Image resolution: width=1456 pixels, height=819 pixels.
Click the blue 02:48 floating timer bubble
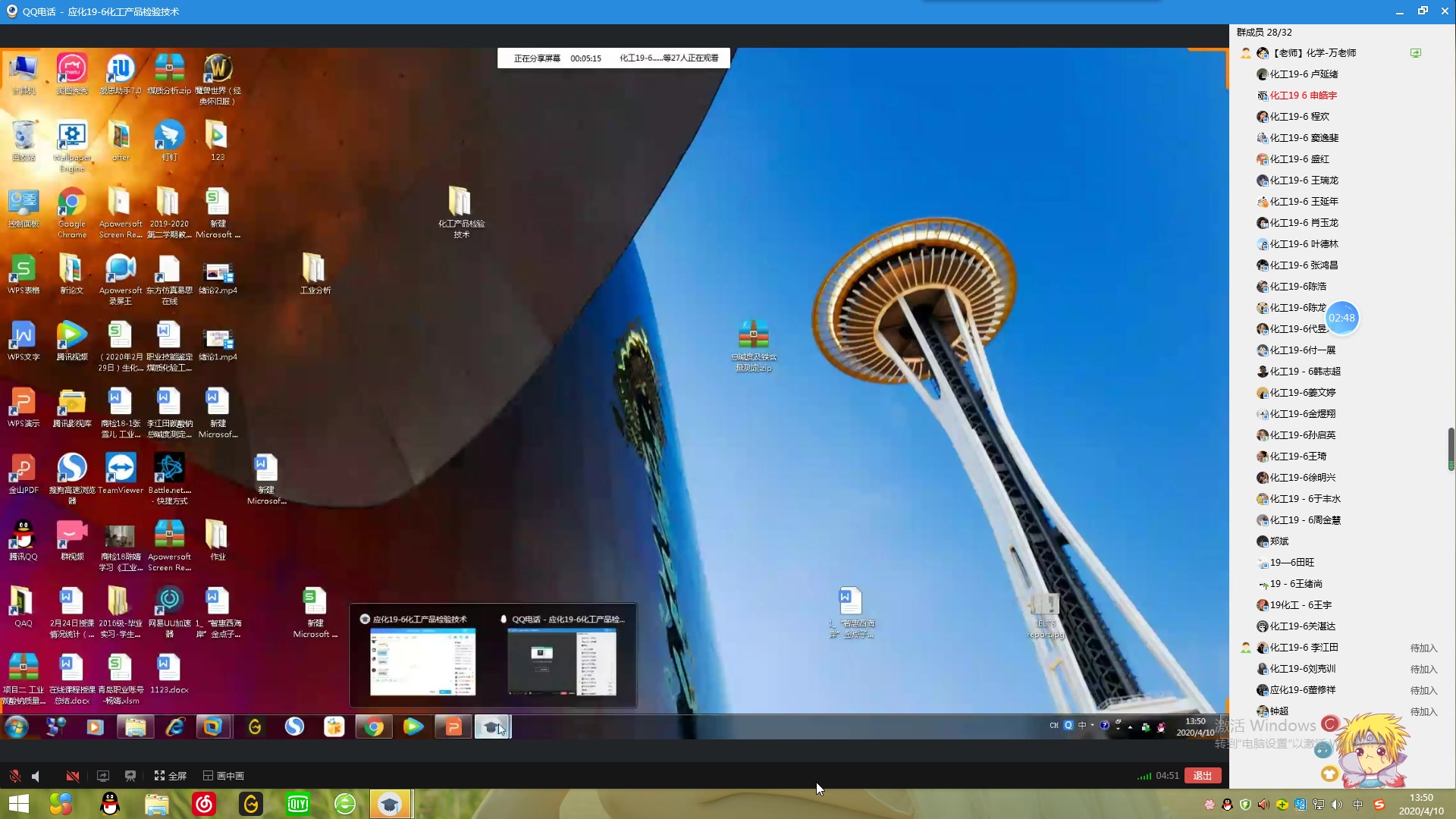(x=1341, y=318)
